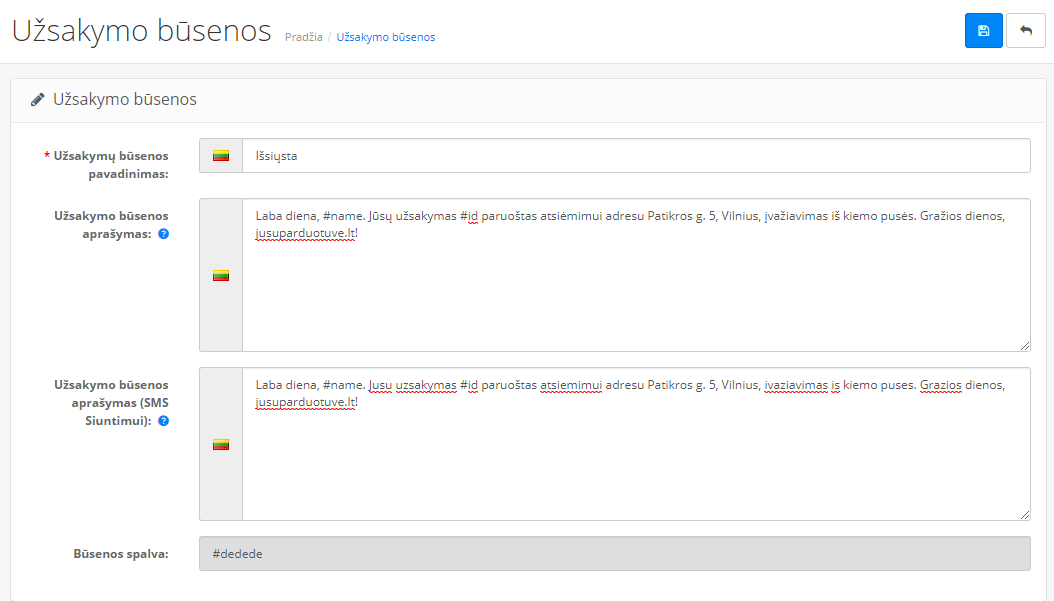Click into the status description textarea
This screenshot has width=1054, height=601.
pyautogui.click(x=636, y=275)
